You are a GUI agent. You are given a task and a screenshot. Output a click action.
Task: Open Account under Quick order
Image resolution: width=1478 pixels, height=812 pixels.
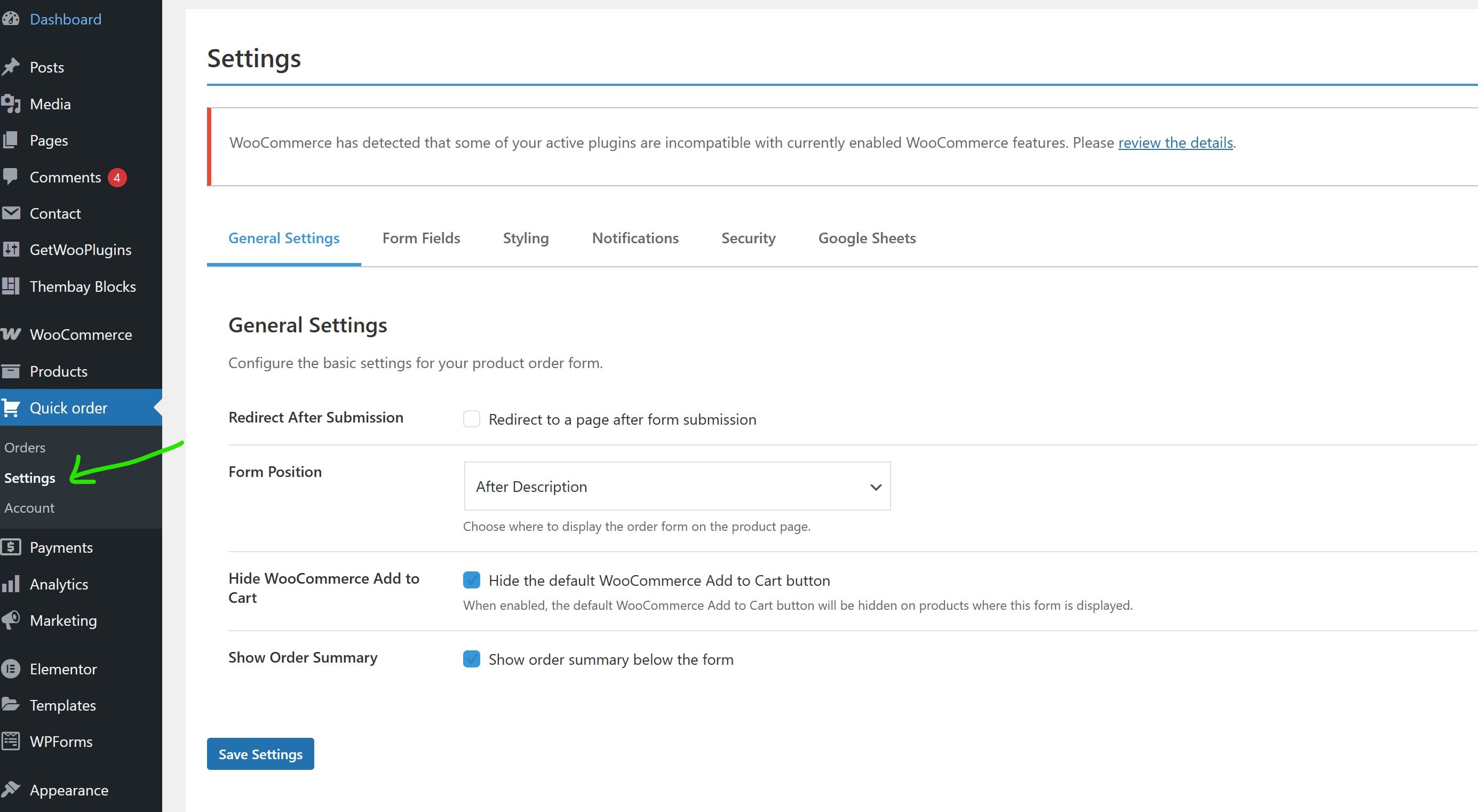click(29, 507)
